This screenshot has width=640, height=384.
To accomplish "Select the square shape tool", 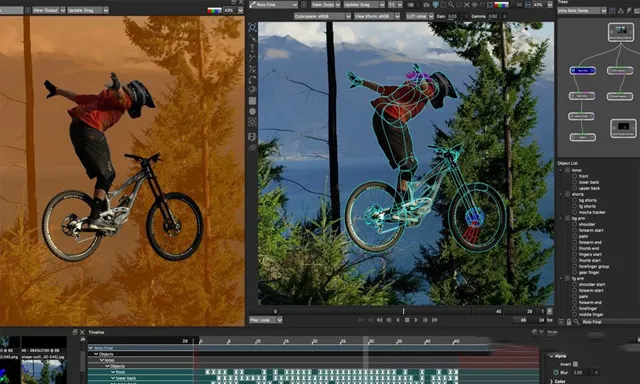I will (x=253, y=100).
